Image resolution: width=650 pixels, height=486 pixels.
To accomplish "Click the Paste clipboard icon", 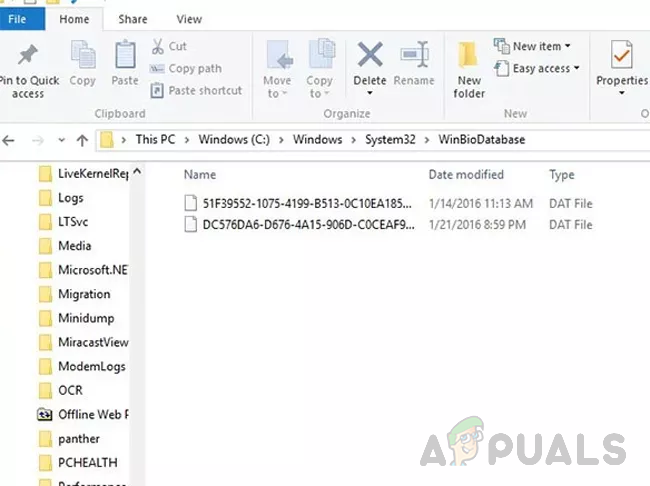I will (125, 54).
